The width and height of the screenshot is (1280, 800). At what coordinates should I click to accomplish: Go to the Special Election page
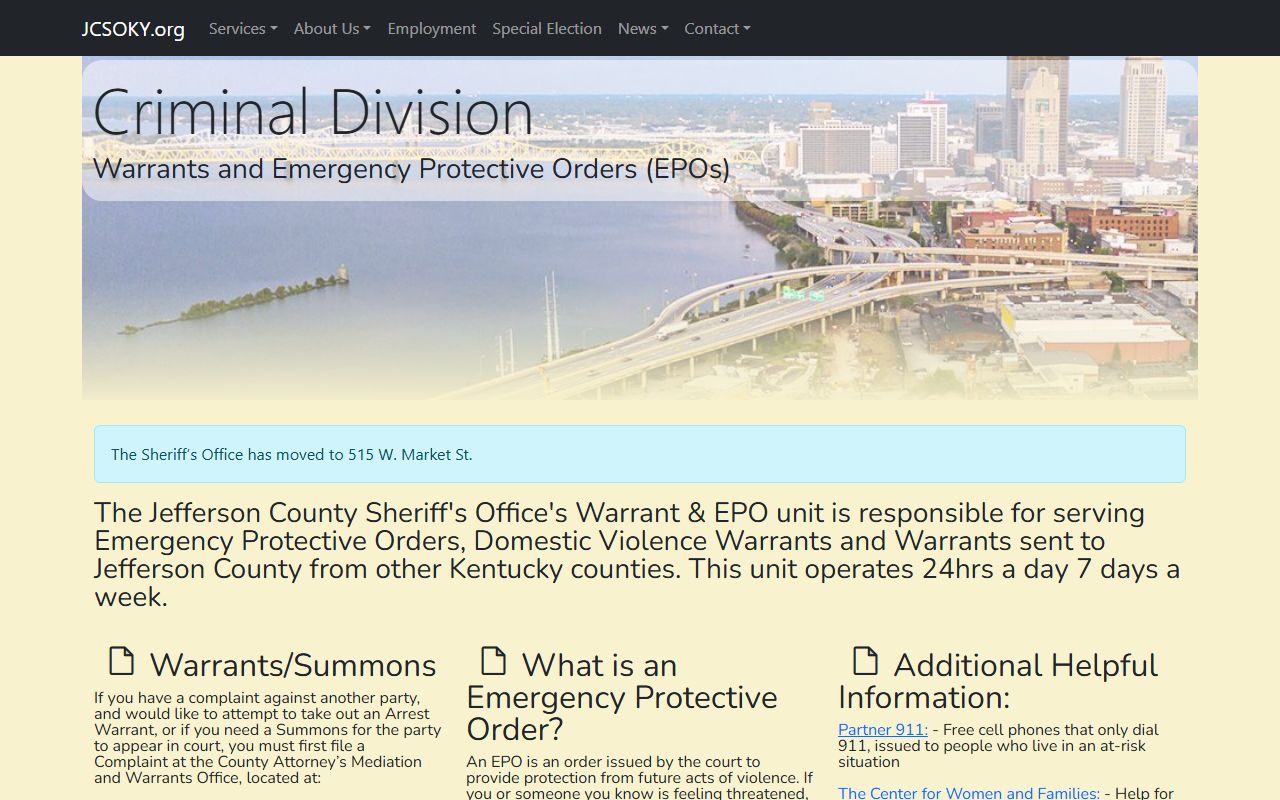tap(547, 29)
